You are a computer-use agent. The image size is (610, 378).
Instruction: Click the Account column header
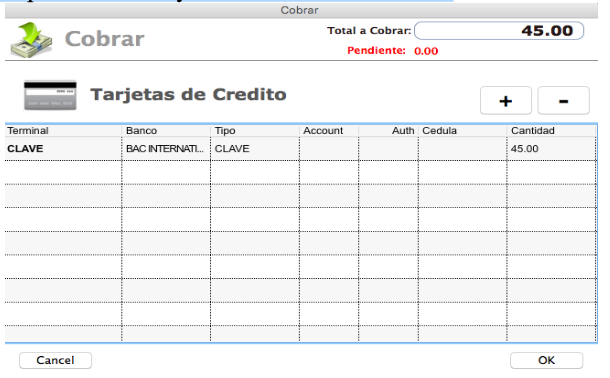329,131
